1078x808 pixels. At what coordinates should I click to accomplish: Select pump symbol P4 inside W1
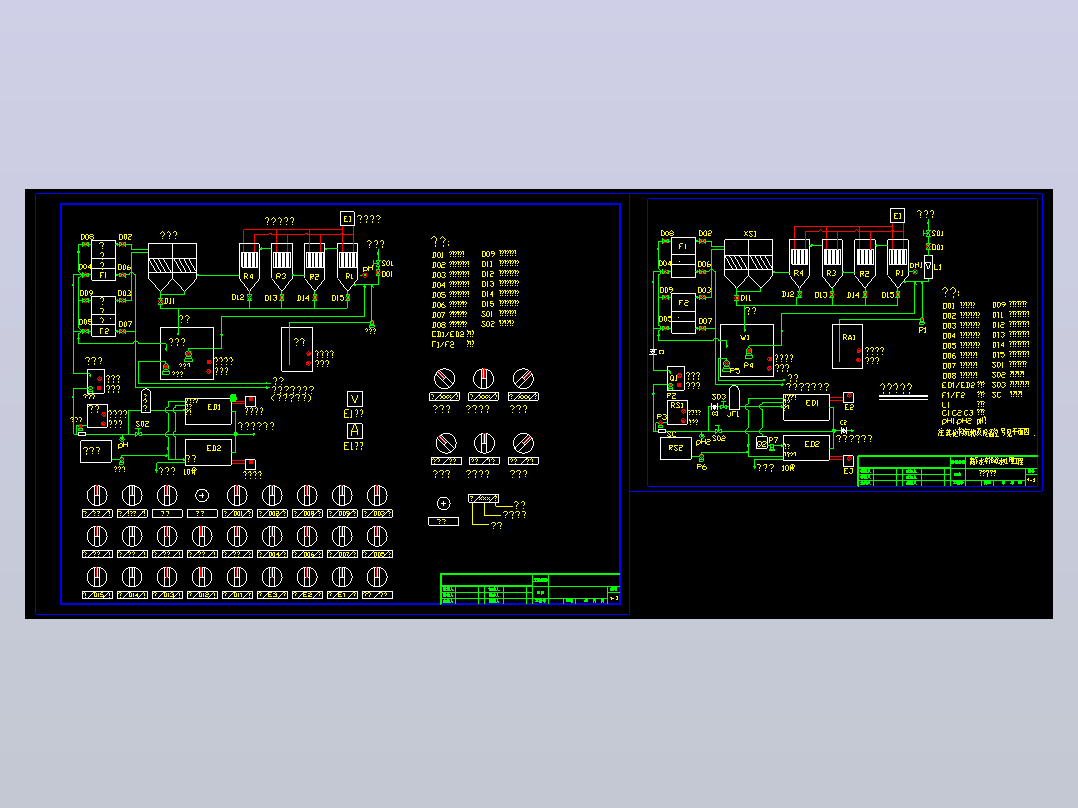[749, 354]
